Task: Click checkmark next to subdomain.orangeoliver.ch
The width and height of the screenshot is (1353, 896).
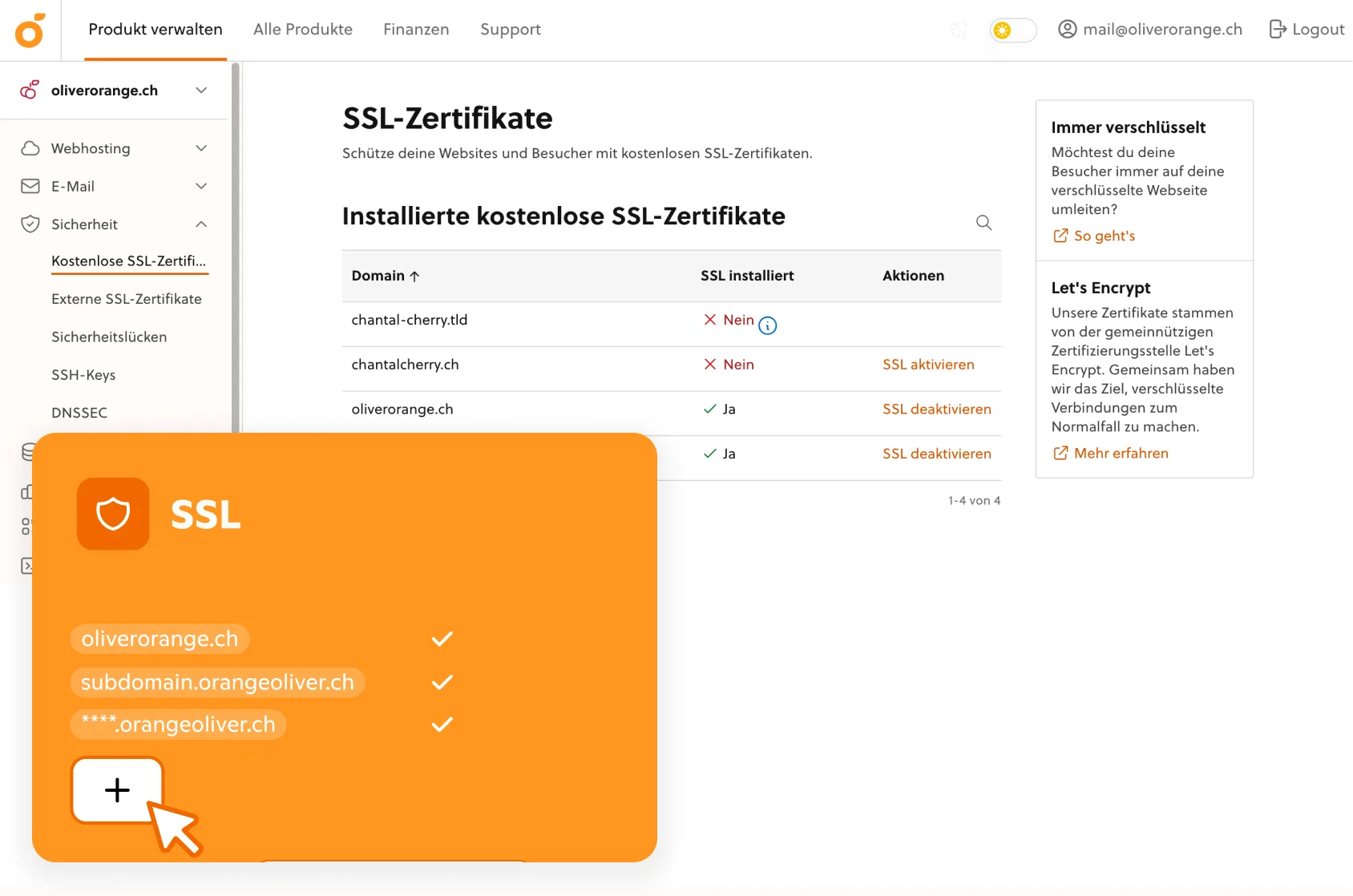Action: [x=442, y=682]
